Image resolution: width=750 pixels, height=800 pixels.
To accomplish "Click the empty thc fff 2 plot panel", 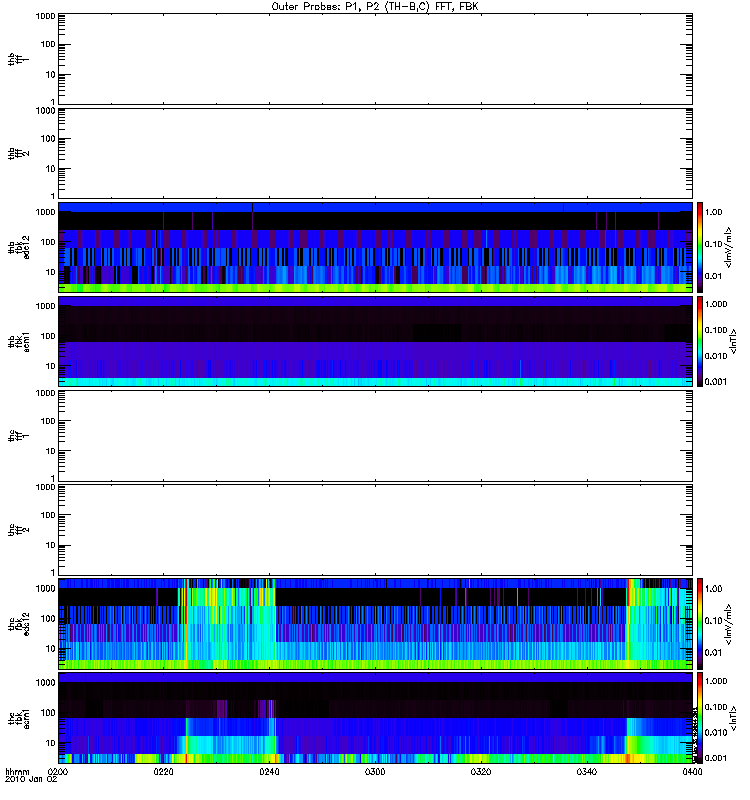I will [375, 530].
